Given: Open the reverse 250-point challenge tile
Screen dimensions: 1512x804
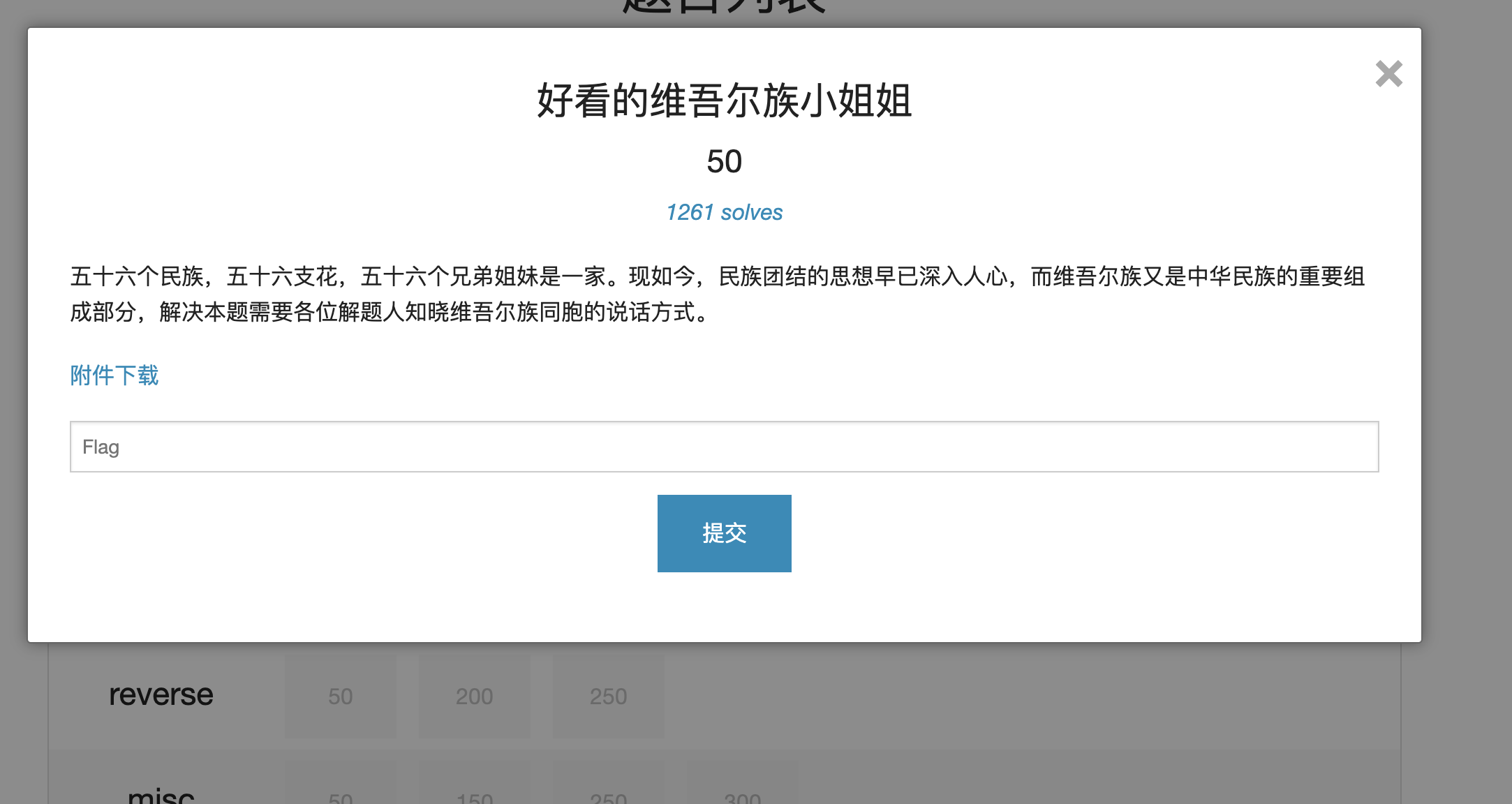Looking at the screenshot, I should click(608, 696).
